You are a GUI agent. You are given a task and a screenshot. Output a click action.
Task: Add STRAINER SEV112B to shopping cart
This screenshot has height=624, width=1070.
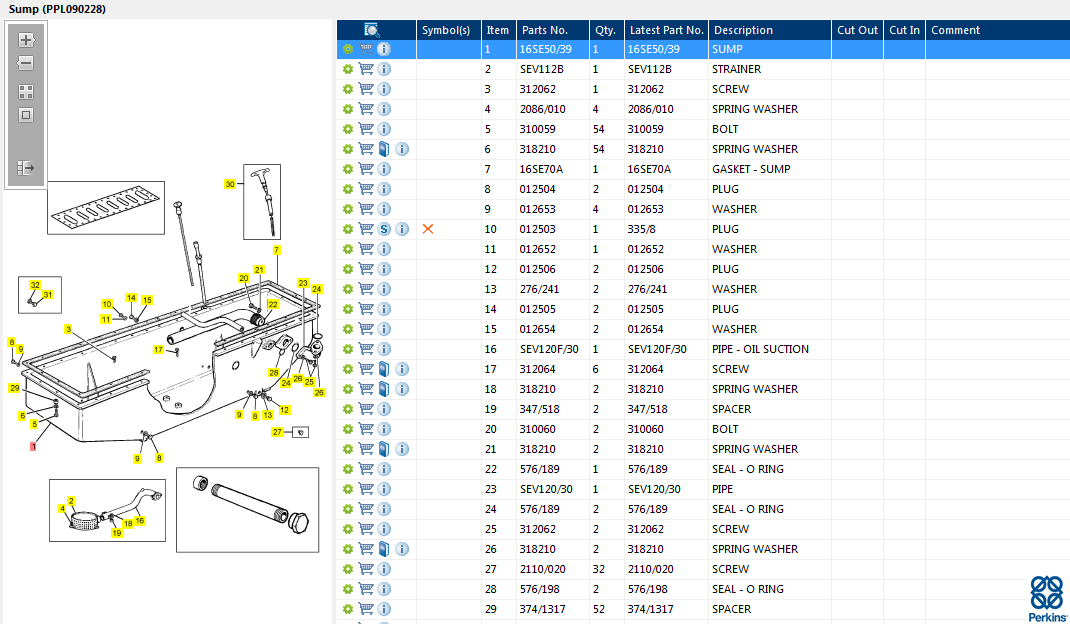[x=366, y=69]
